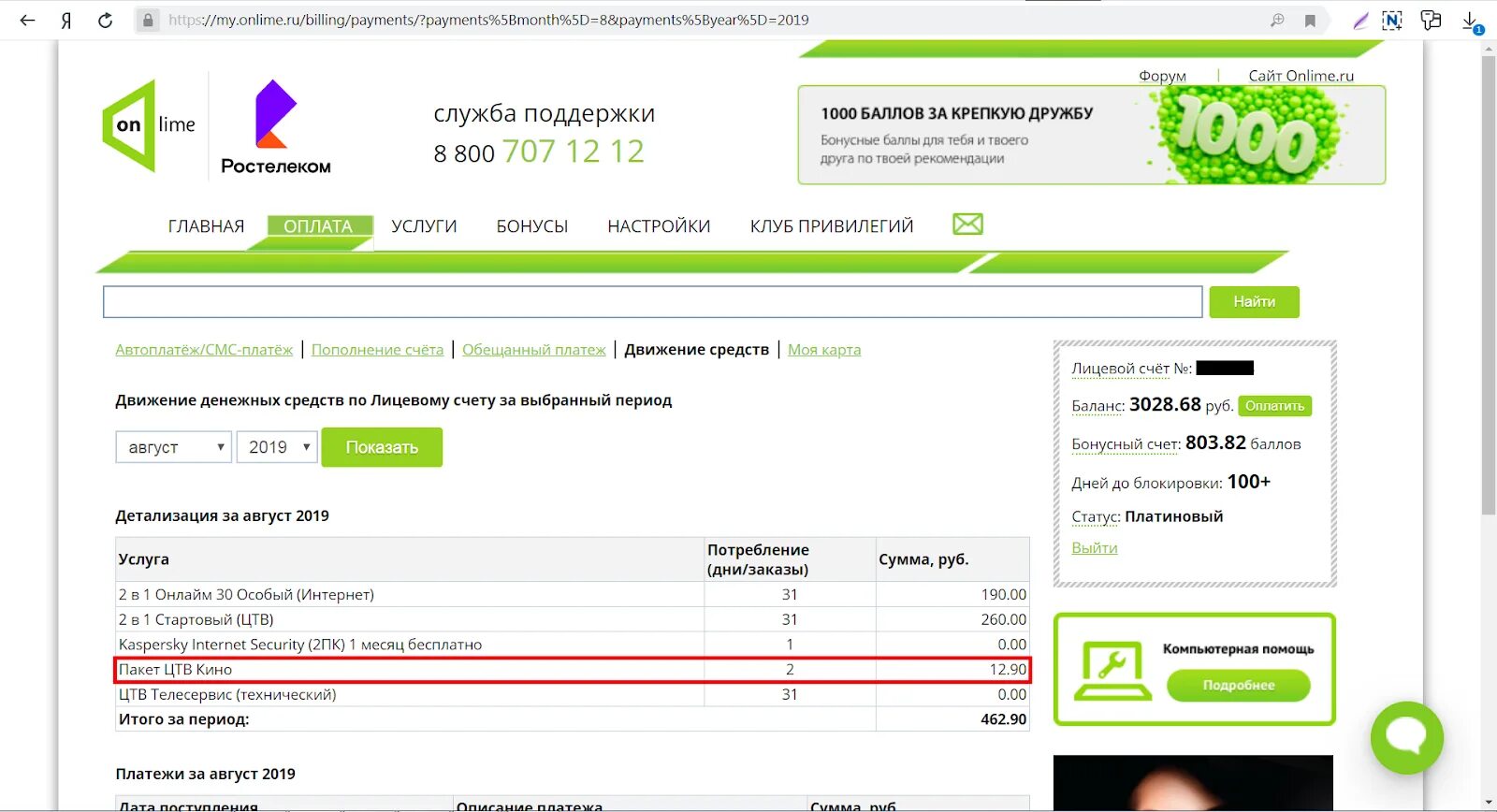Open the Пополнение счёта link

(377, 350)
